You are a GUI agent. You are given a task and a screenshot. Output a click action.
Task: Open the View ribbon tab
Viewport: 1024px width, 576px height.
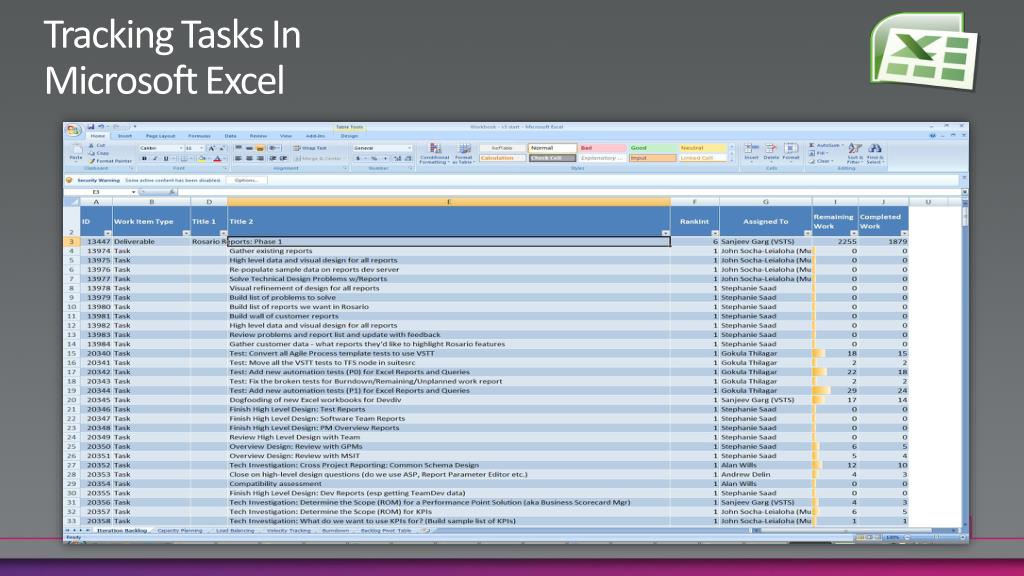286,136
